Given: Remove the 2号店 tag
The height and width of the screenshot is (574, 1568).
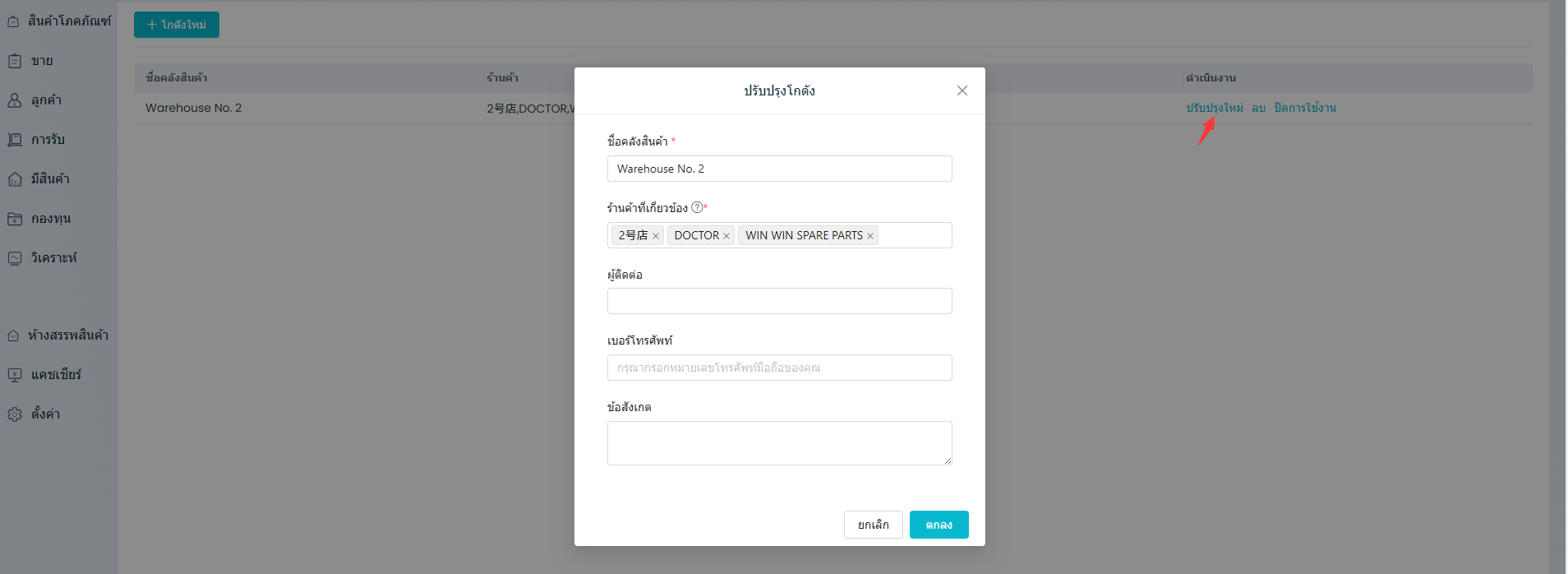Looking at the screenshot, I should [656, 236].
